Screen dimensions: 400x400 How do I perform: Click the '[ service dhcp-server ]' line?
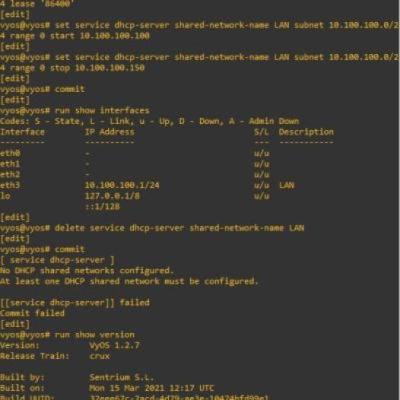57,260
